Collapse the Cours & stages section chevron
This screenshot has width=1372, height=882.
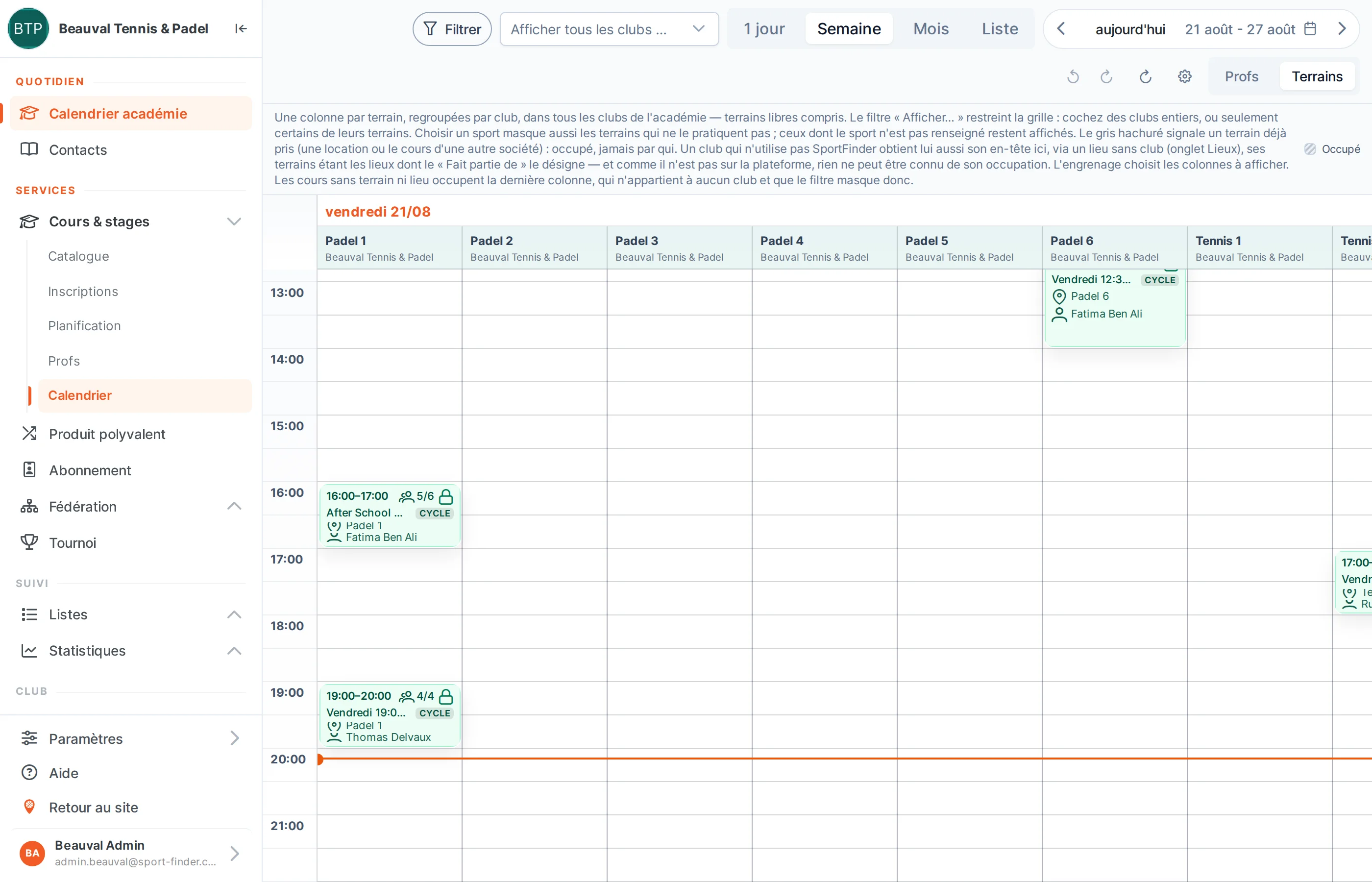click(x=234, y=221)
